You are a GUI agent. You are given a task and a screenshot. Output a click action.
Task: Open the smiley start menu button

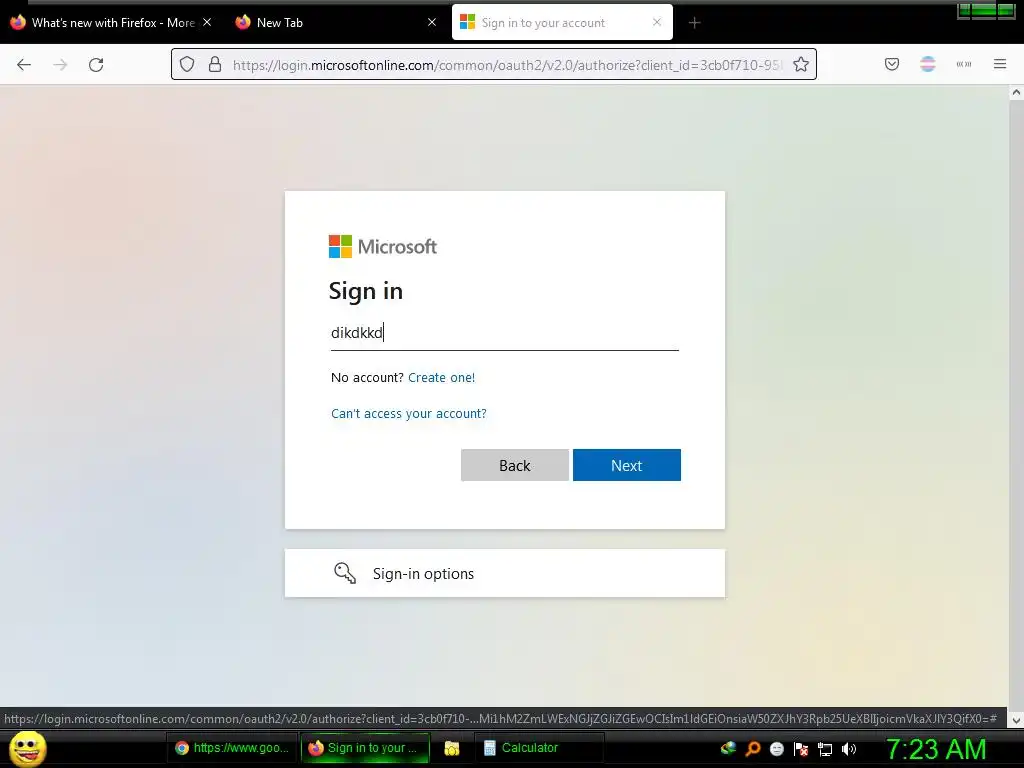(x=27, y=748)
